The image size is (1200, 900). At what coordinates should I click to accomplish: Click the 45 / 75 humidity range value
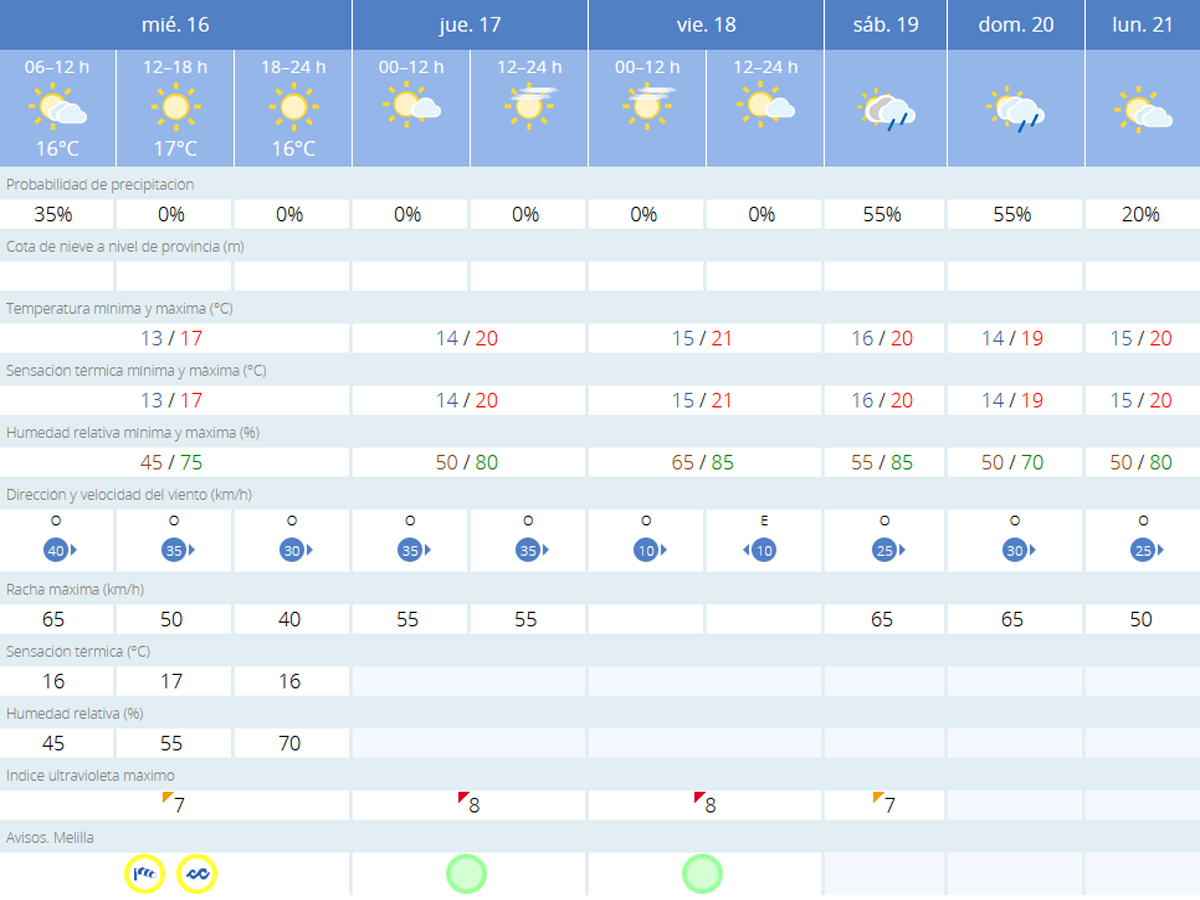171,462
